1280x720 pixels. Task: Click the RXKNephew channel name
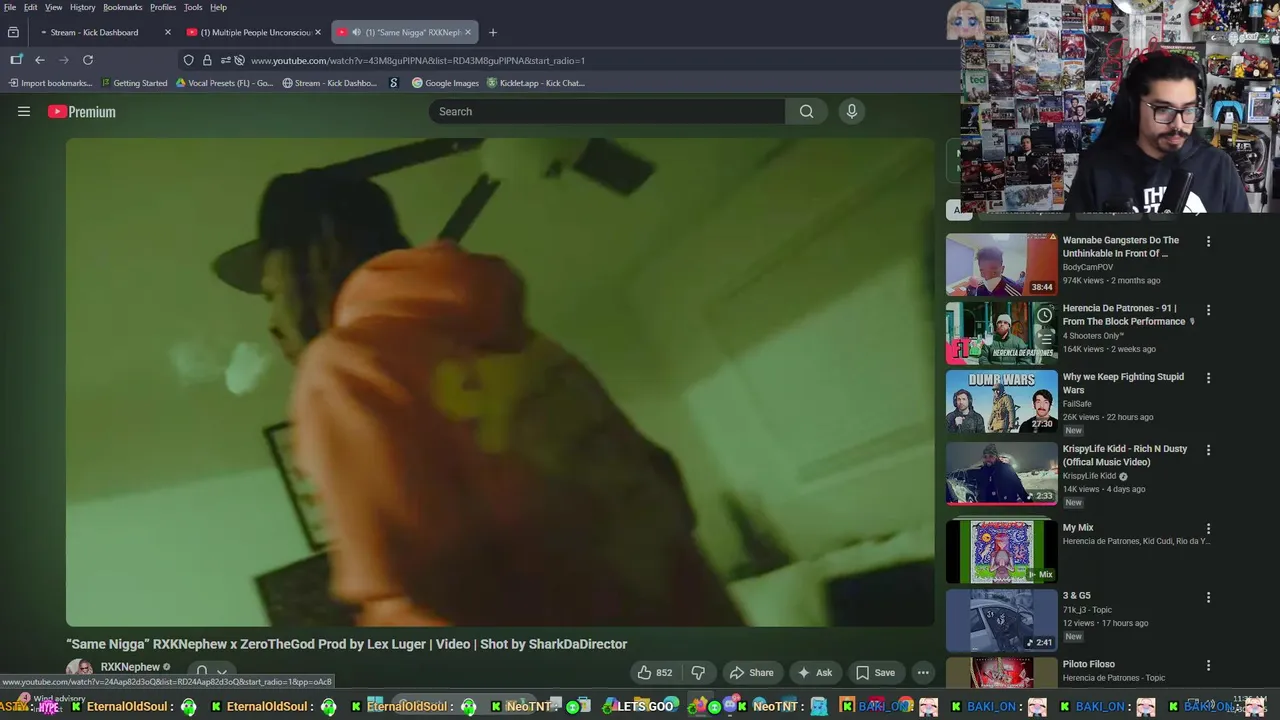(130, 667)
